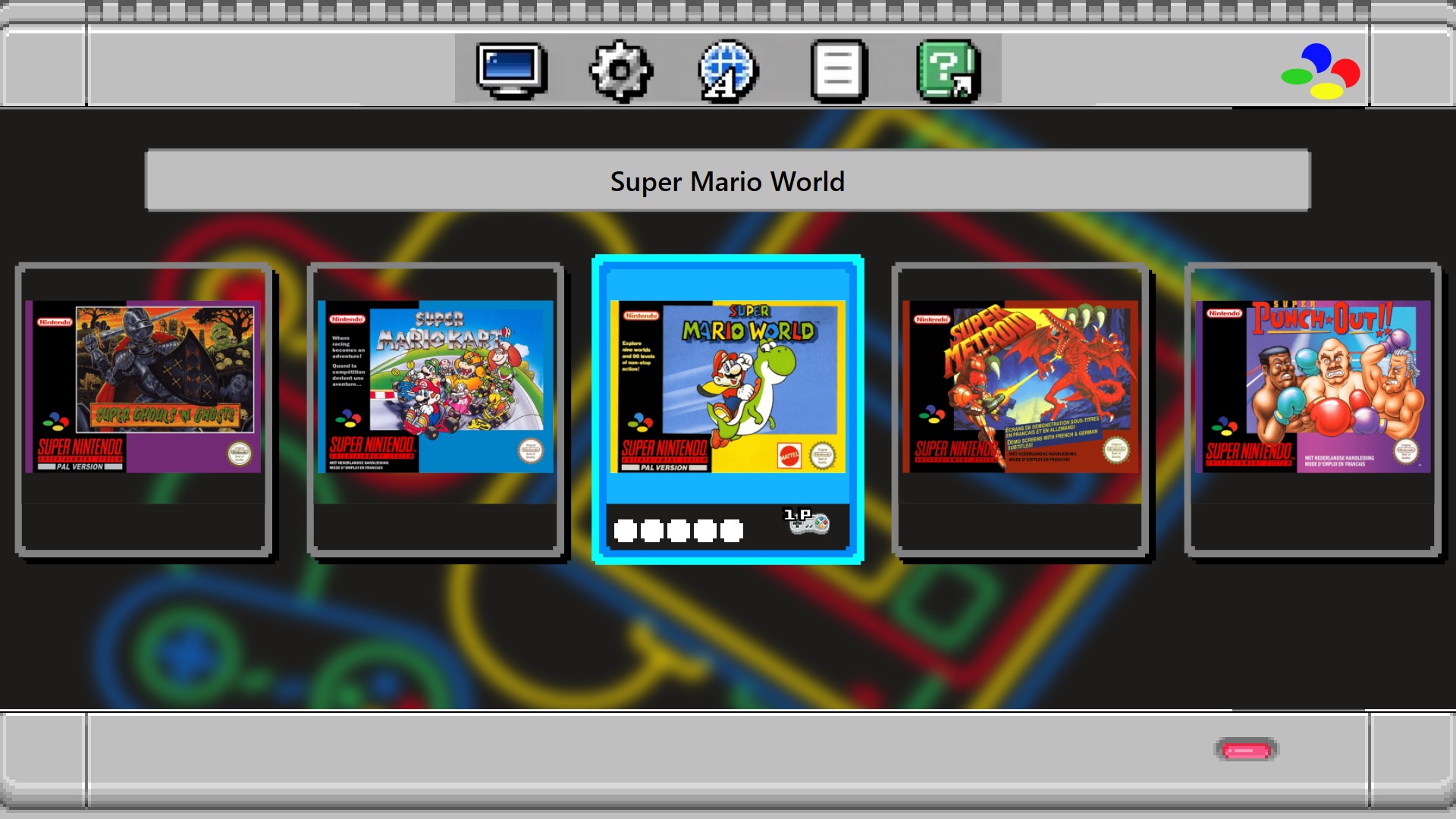Select the Super Ghouls 'n Ghosts cover

(143, 387)
